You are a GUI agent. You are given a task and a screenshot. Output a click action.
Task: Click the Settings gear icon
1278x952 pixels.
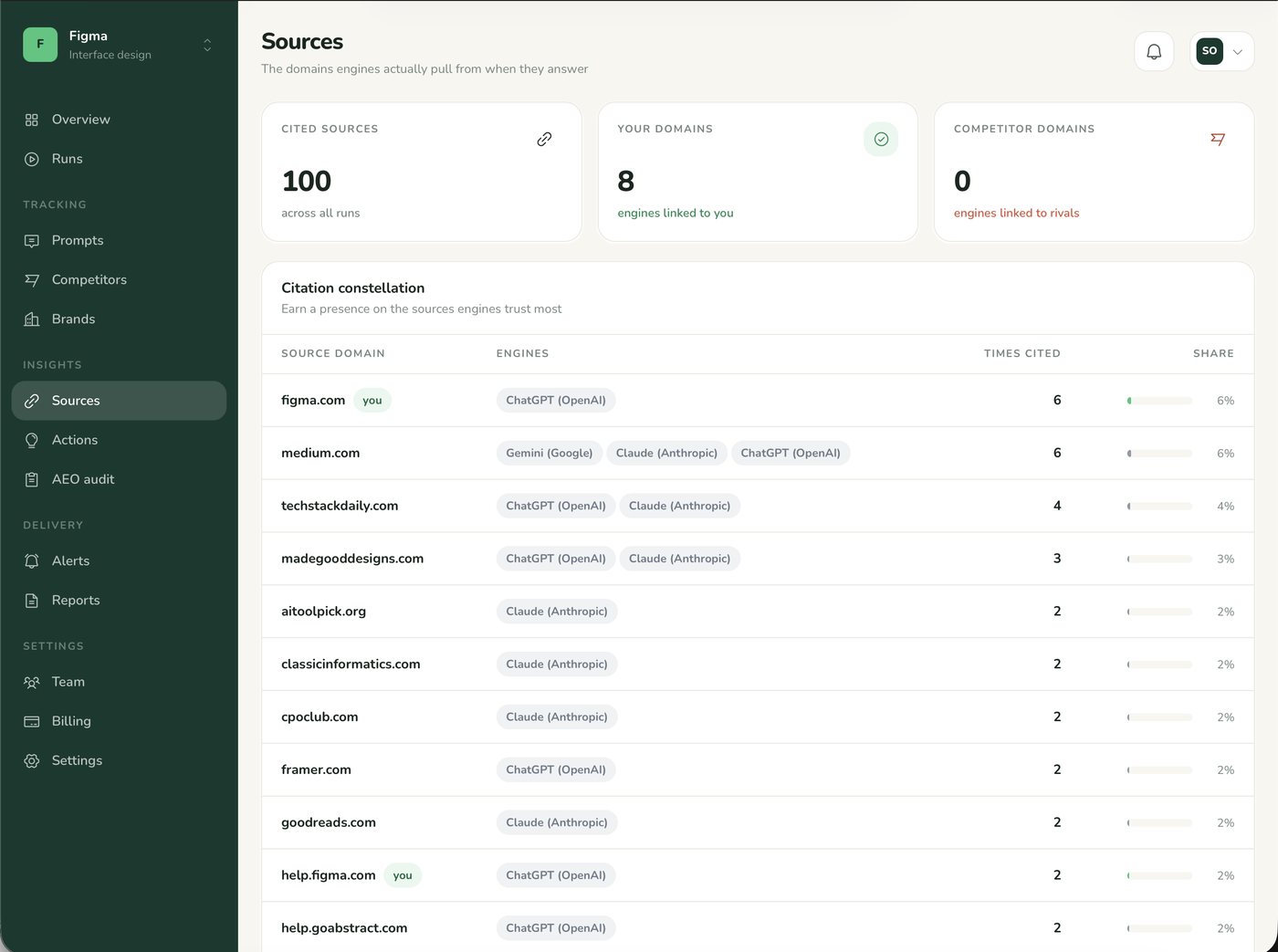32,760
